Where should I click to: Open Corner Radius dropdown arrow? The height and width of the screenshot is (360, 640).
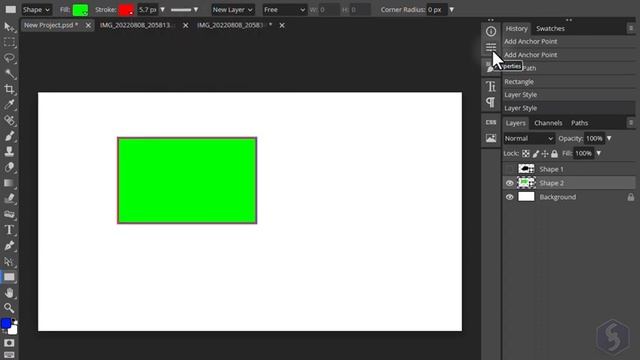(x=451, y=9)
